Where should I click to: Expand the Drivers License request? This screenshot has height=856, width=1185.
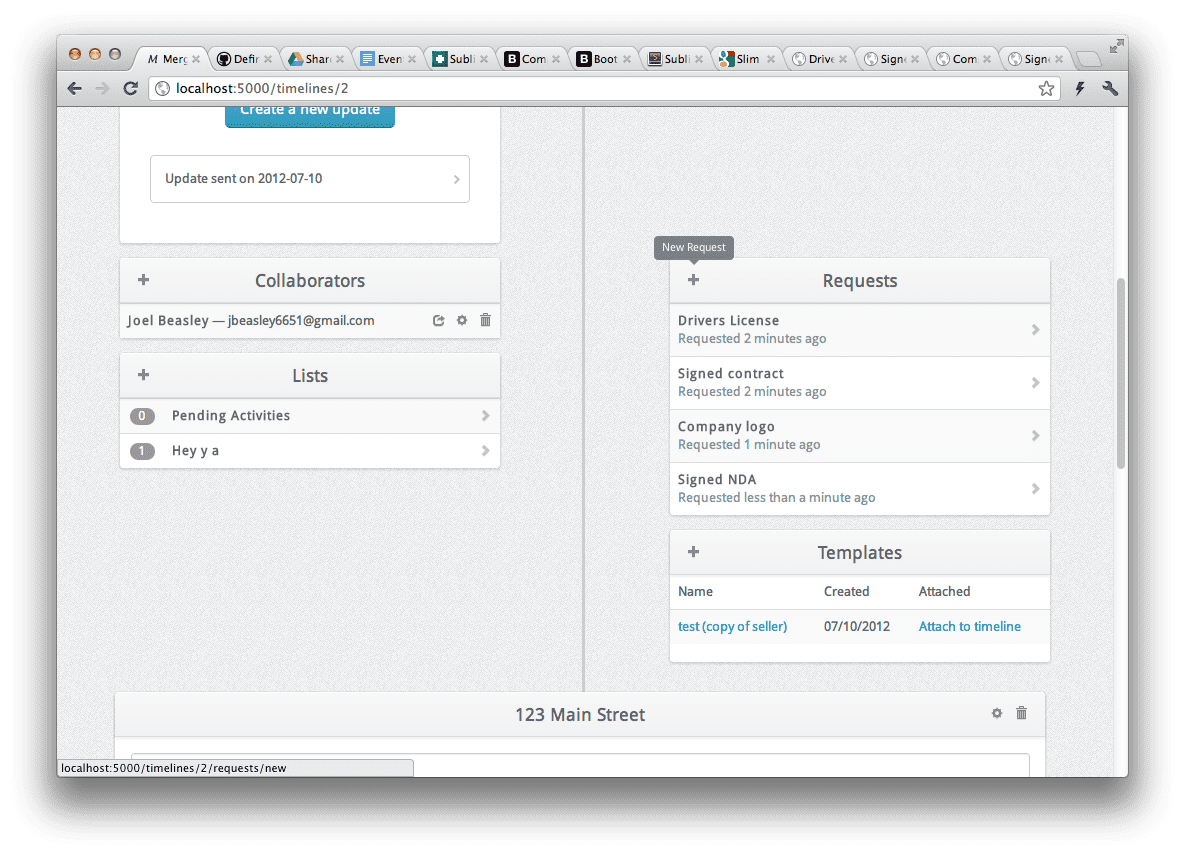(x=859, y=329)
